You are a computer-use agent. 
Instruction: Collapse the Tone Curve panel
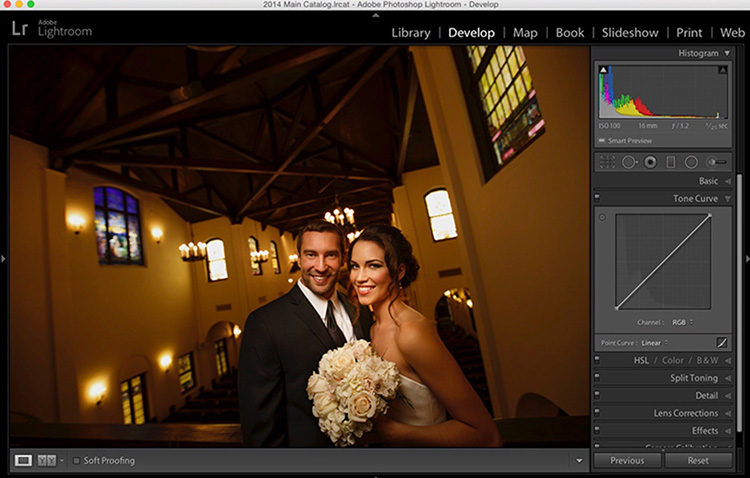coord(728,199)
